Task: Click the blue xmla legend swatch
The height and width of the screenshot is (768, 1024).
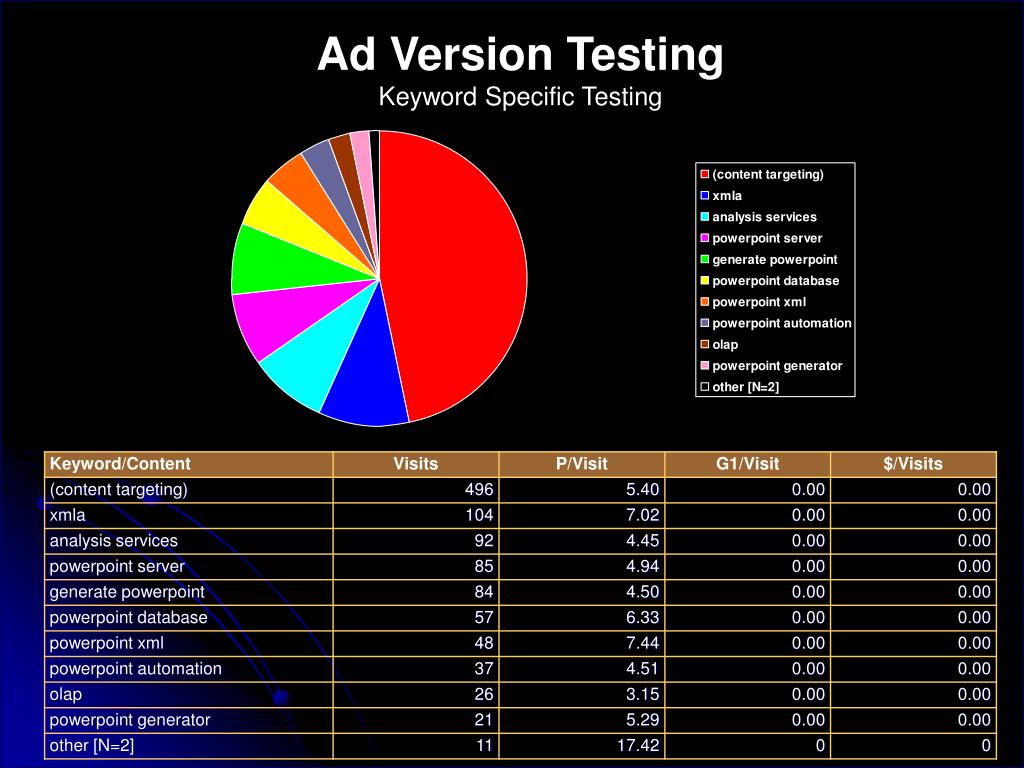Action: [705, 195]
